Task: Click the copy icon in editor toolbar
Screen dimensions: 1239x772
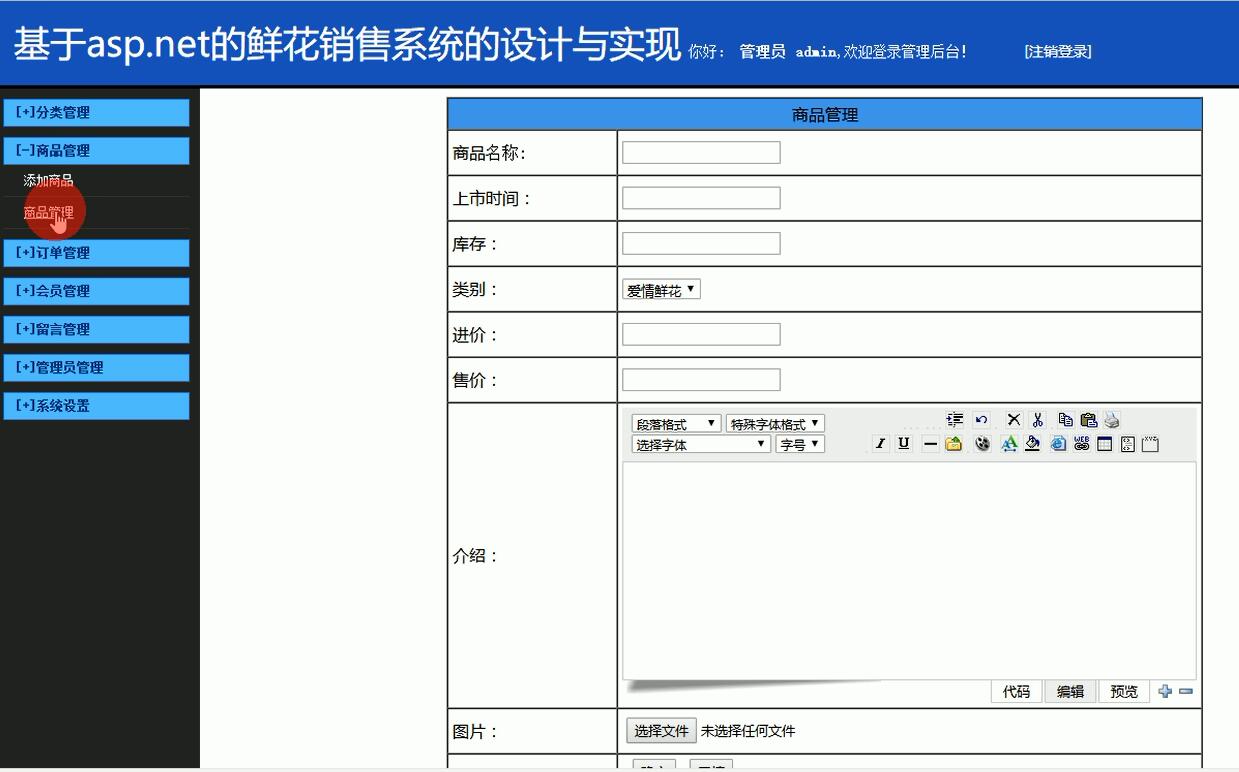Action: [x=1066, y=419]
